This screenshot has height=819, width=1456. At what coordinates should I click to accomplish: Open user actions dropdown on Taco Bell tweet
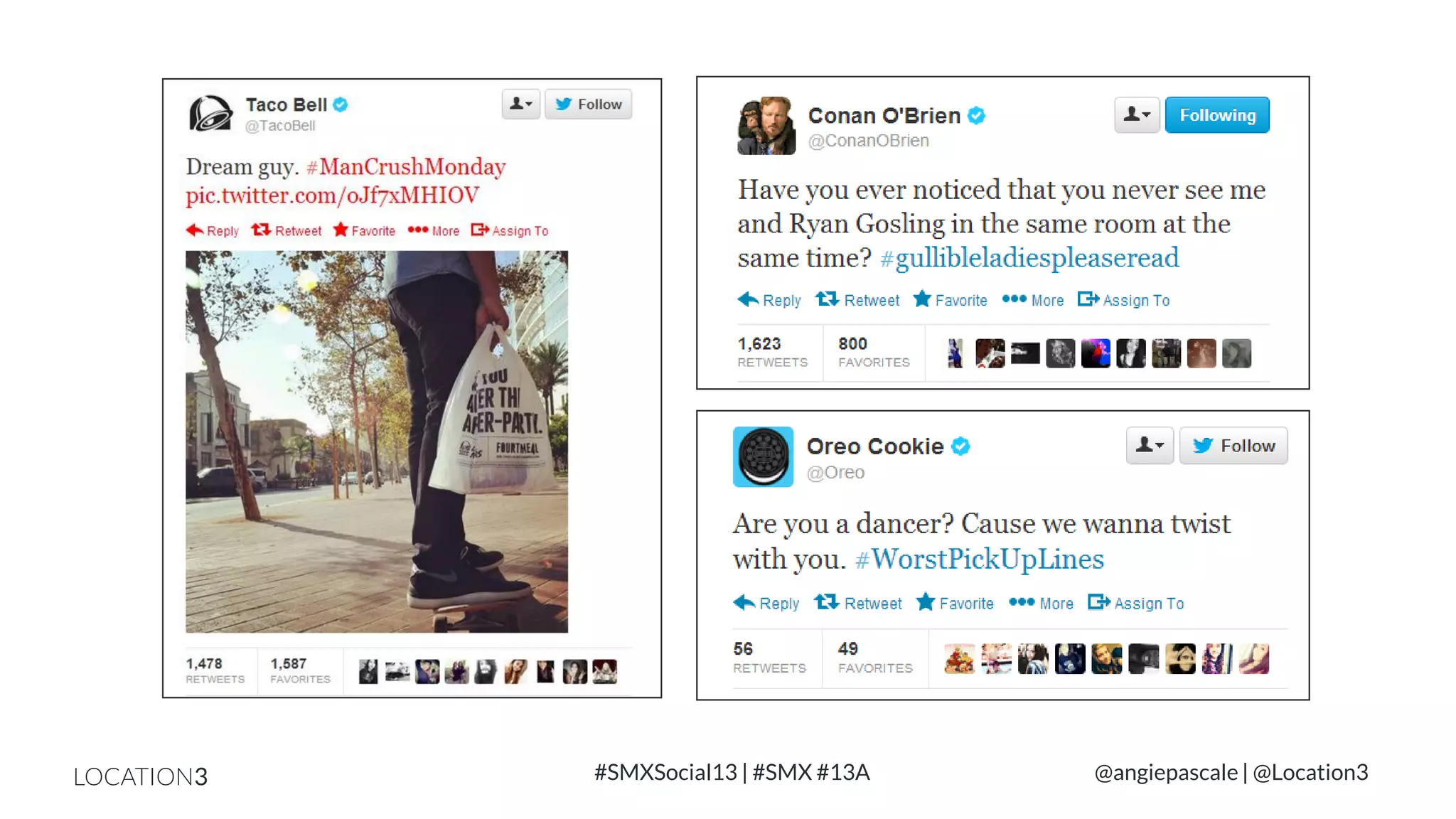(521, 105)
